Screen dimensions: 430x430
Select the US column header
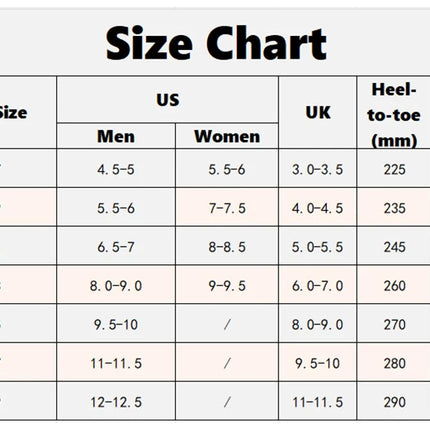click(168, 100)
